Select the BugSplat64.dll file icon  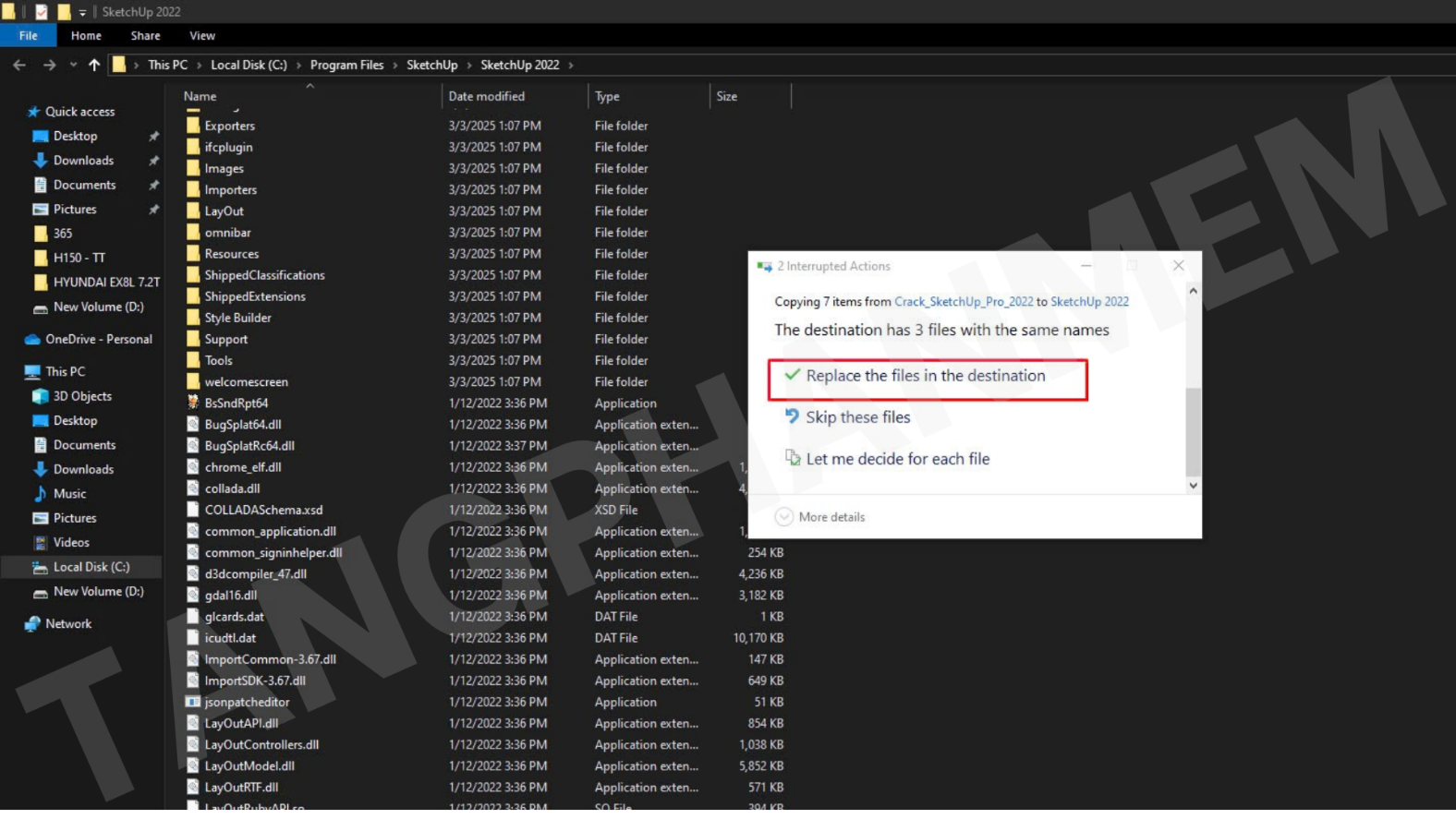193,424
